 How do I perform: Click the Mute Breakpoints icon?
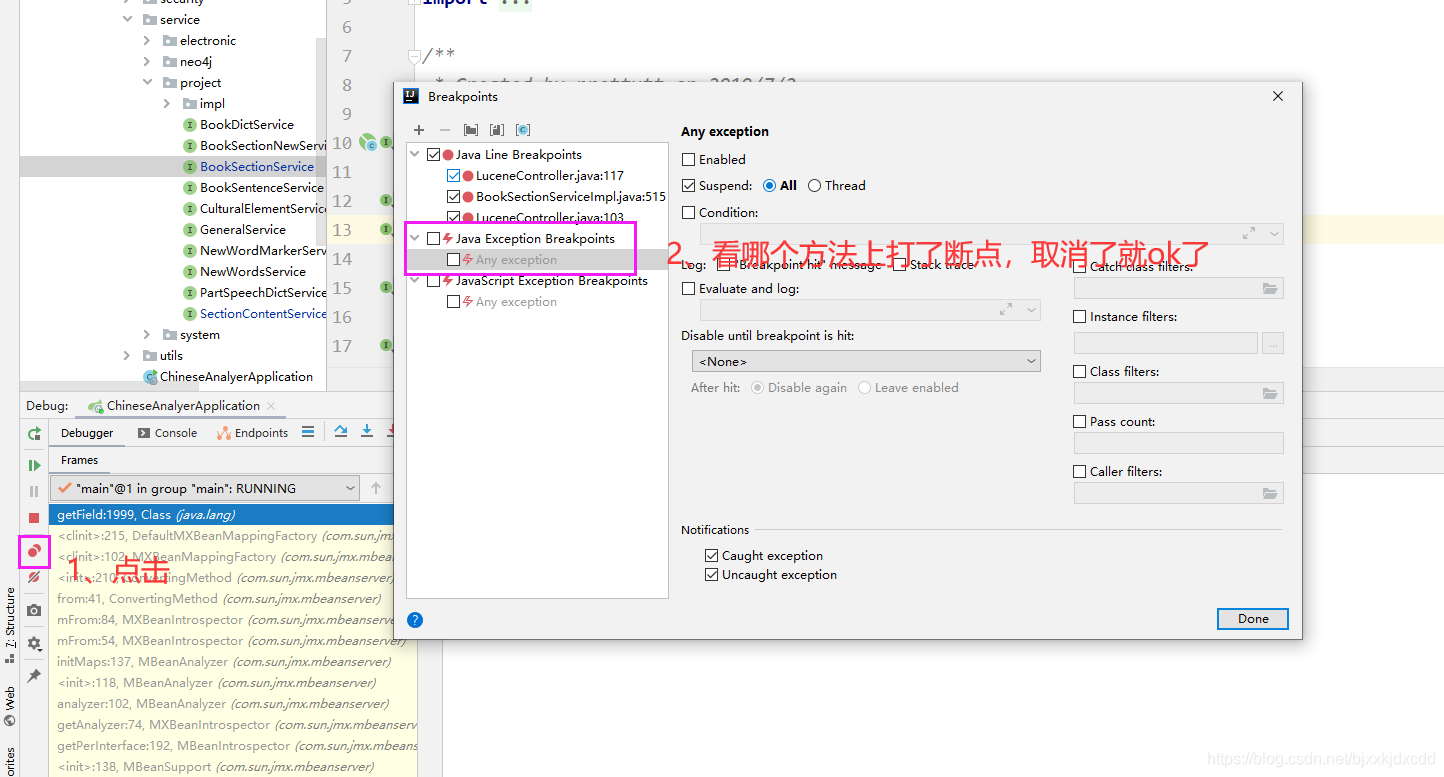tap(34, 577)
